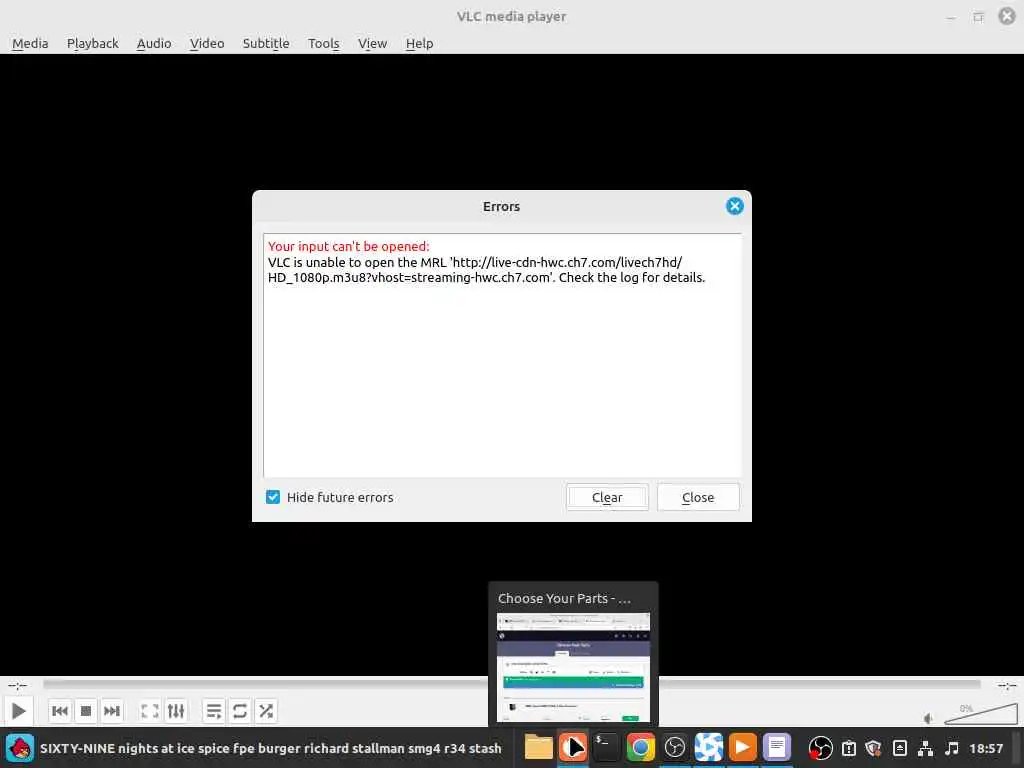Minimize the VLC media player window
Viewport: 1024px width, 768px height.
tap(951, 16)
